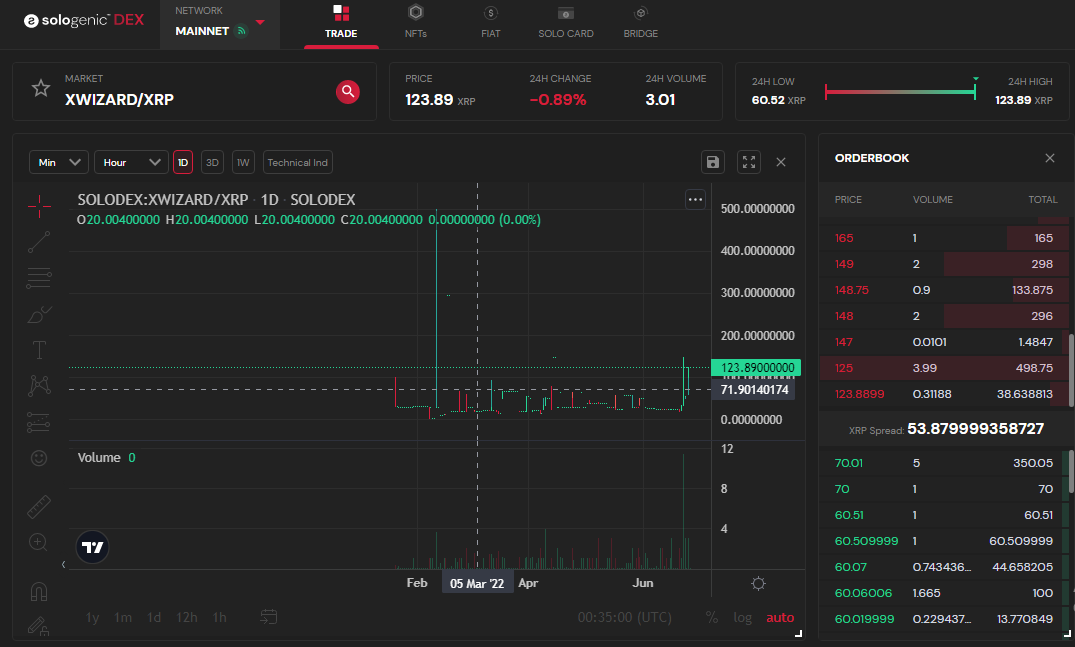Select the long position forecasting tool

pyautogui.click(x=39, y=422)
